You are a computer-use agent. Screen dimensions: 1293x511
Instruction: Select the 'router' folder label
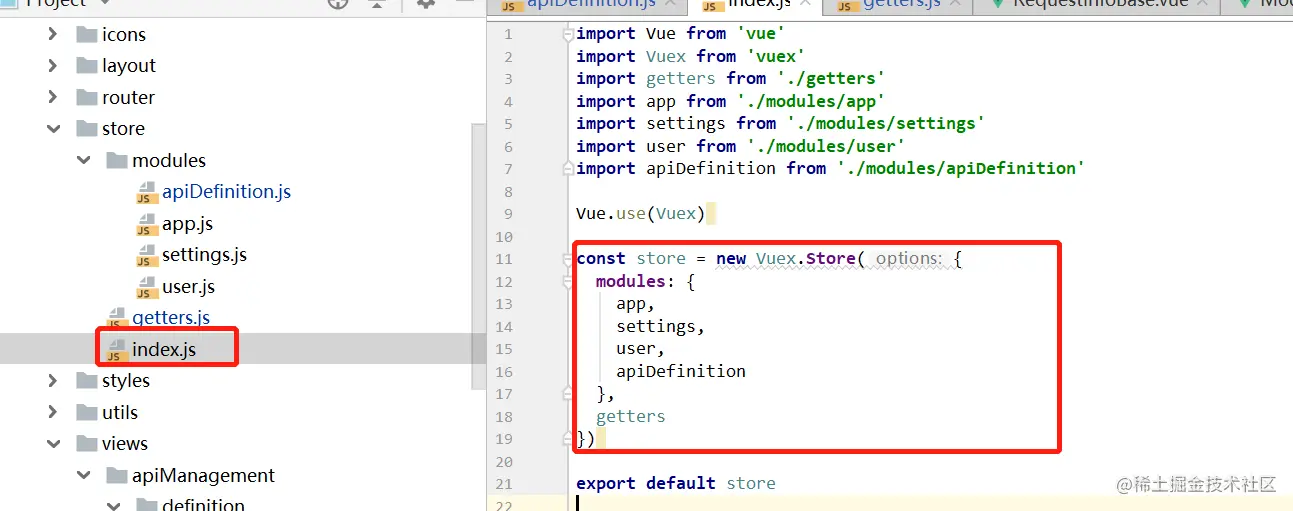point(128,98)
